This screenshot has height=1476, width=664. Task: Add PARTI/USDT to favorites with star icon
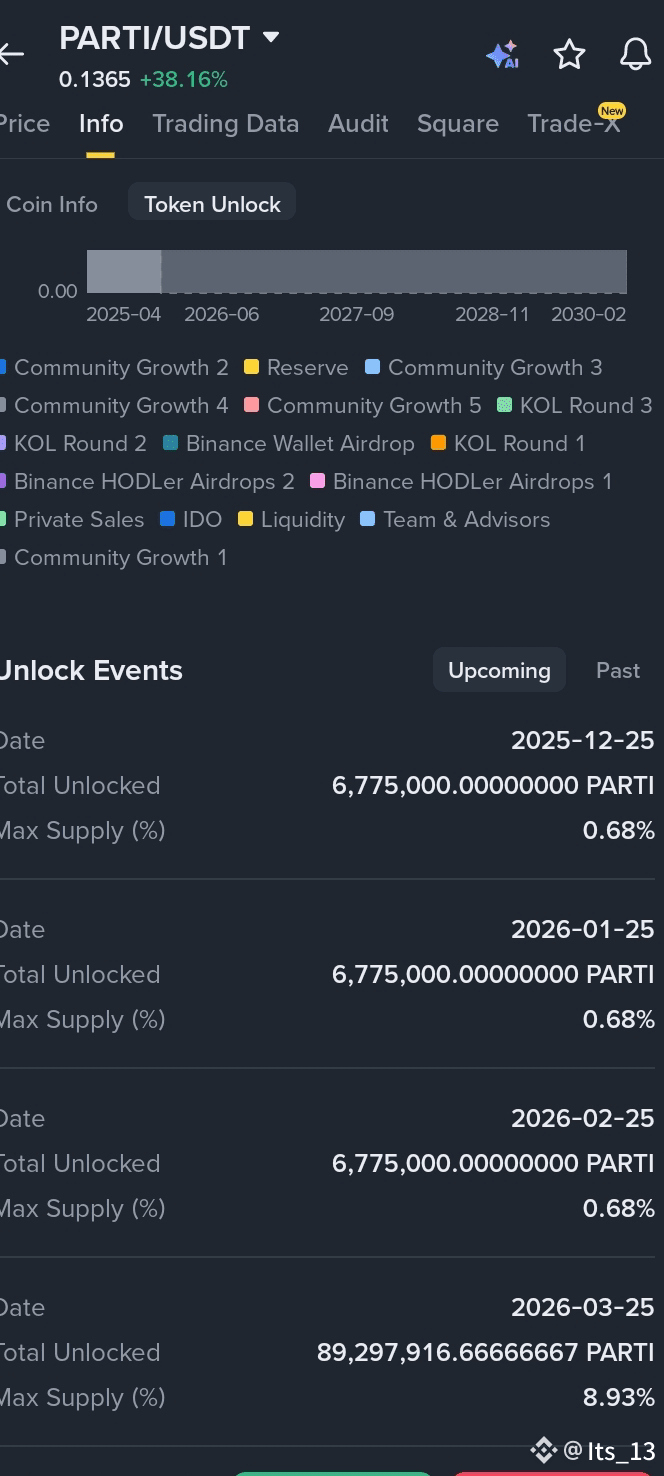(x=569, y=55)
